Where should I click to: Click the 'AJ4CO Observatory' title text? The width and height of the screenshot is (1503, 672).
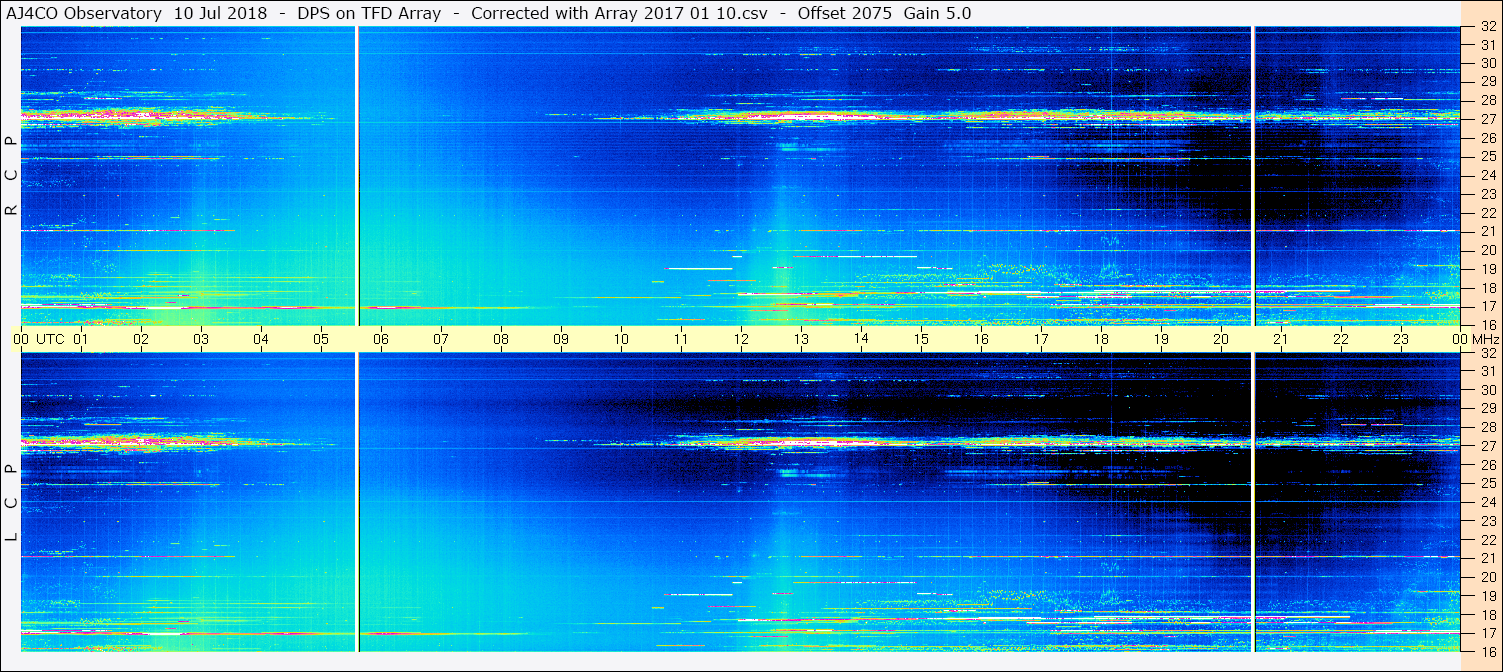click(86, 13)
